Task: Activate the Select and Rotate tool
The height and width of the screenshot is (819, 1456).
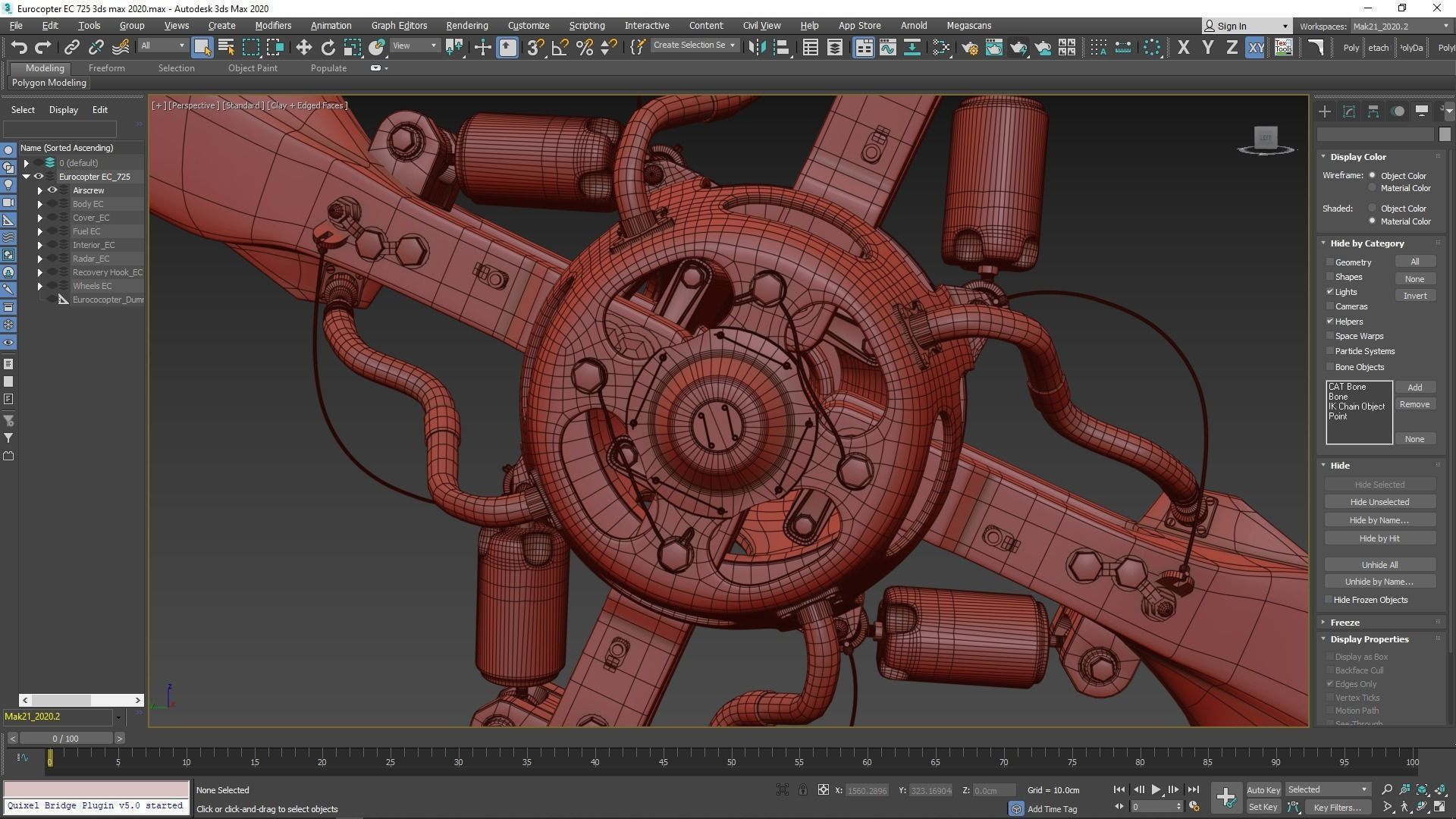Action: [328, 47]
